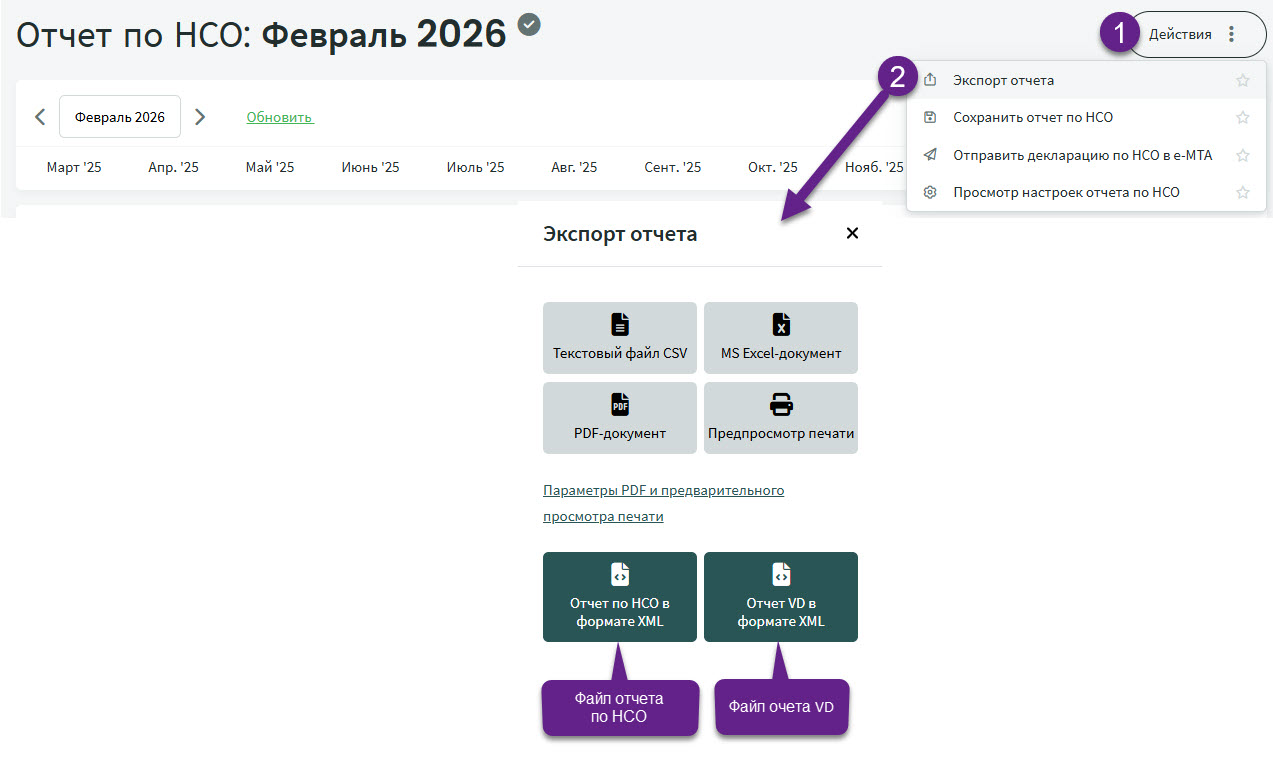Download НСО report in XML format
Screen dimensions: 1273x758
[619, 596]
